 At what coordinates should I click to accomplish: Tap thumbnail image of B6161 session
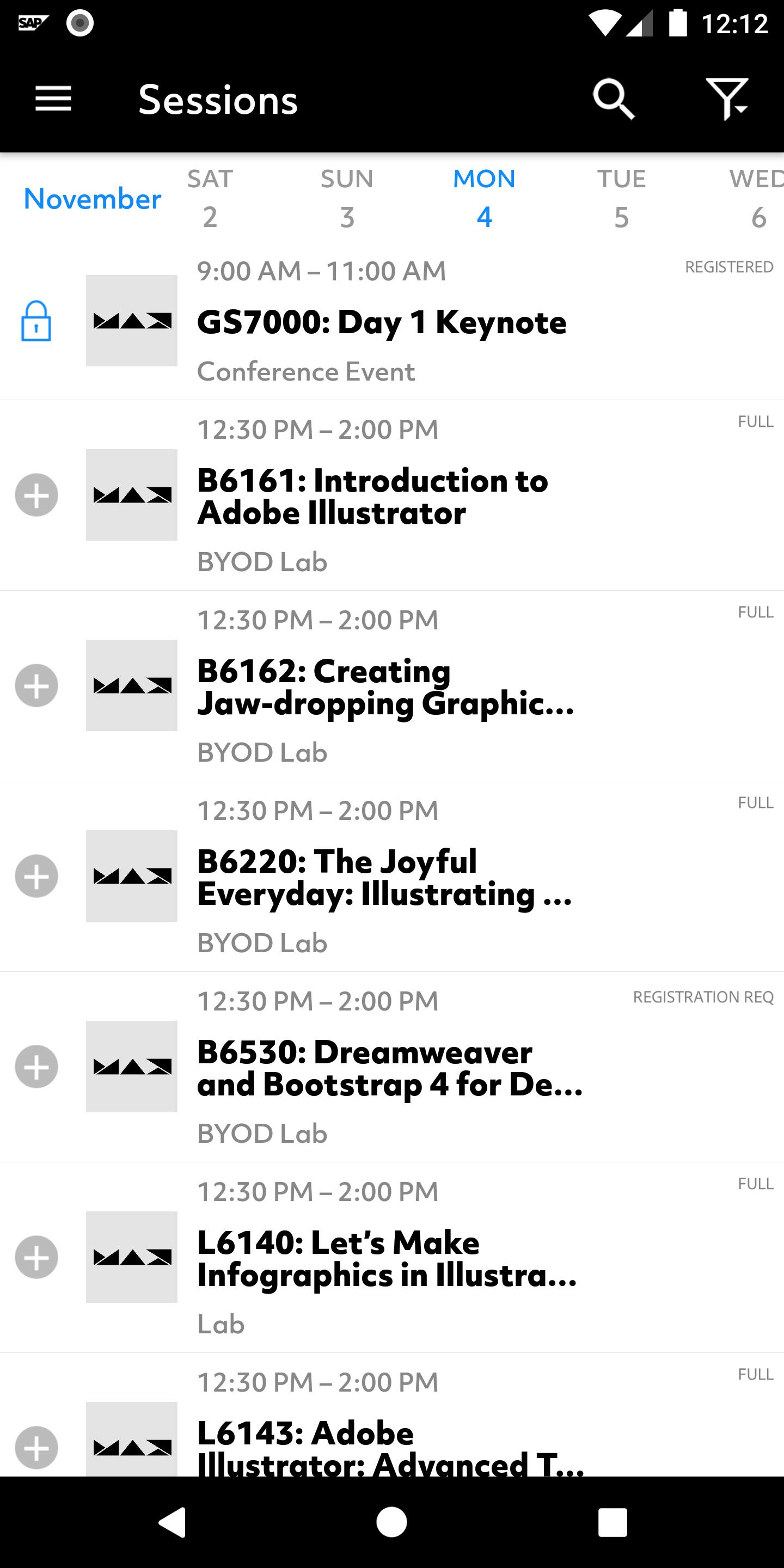tap(131, 495)
